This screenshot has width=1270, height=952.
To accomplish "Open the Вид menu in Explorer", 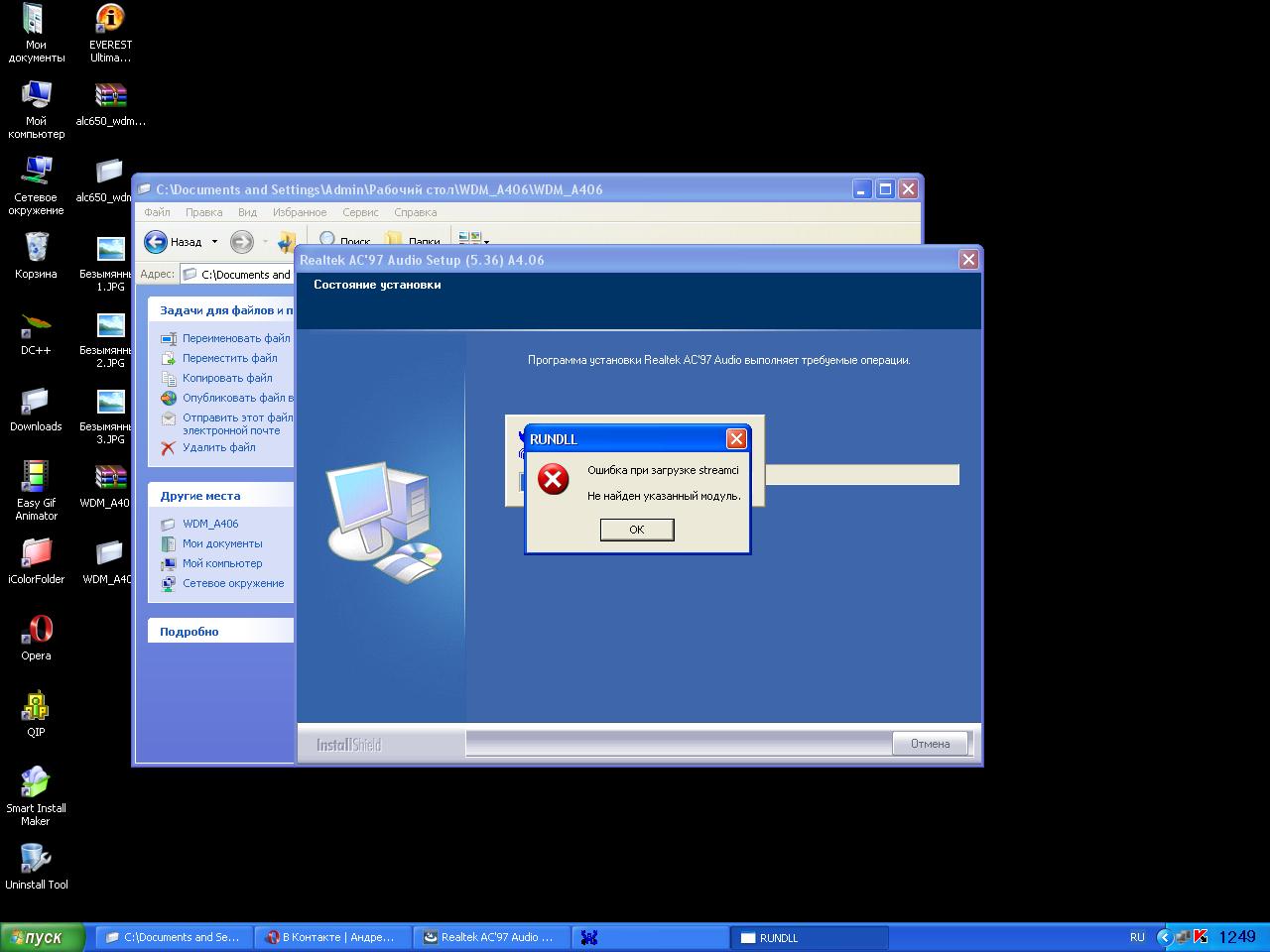I will point(247,212).
